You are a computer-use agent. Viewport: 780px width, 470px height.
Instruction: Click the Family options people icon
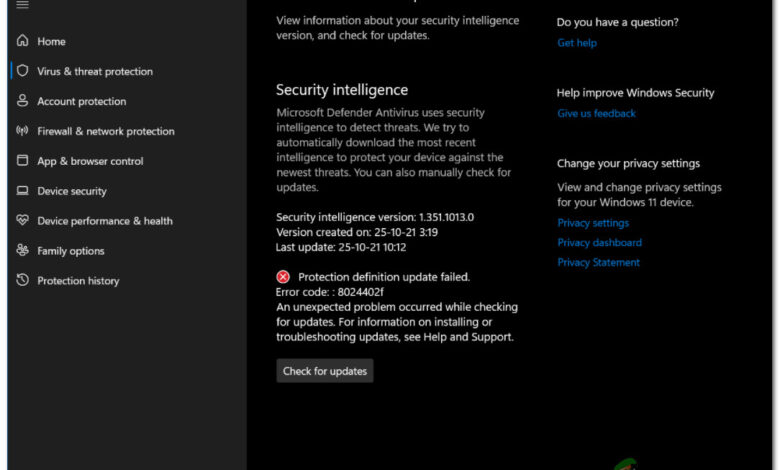(23, 251)
